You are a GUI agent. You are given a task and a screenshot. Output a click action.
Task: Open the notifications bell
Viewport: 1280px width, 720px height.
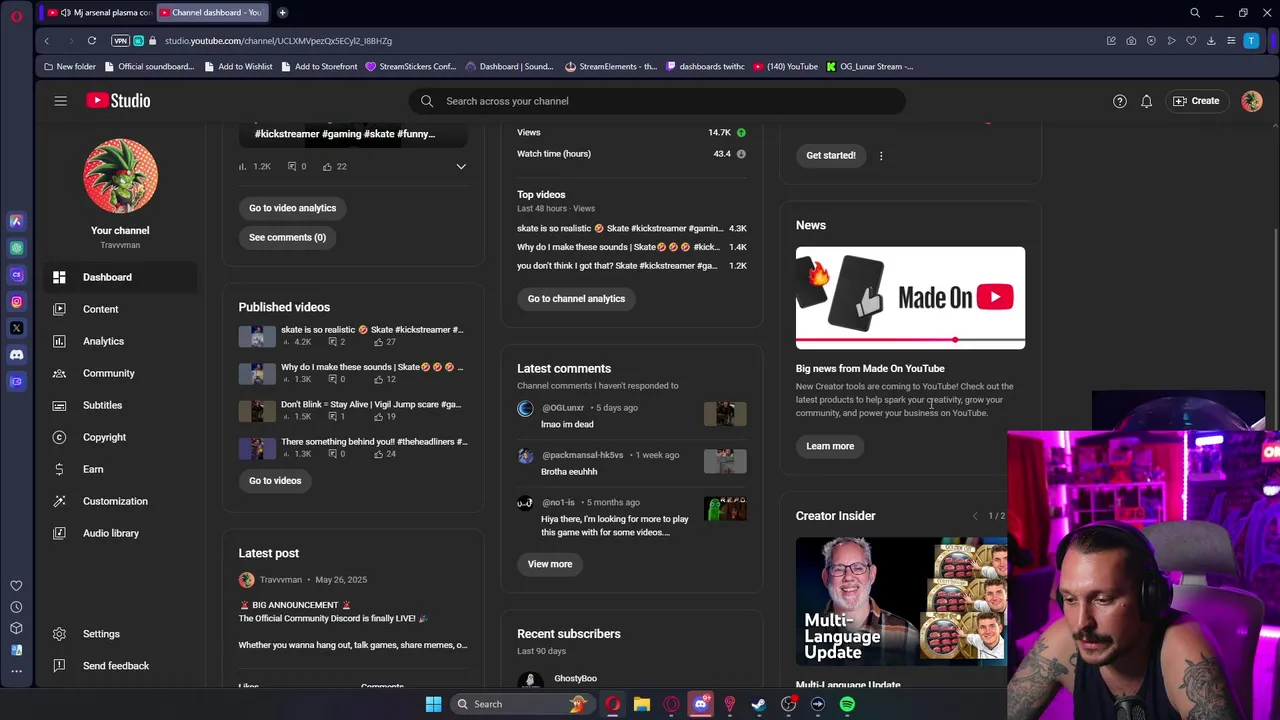(1147, 101)
